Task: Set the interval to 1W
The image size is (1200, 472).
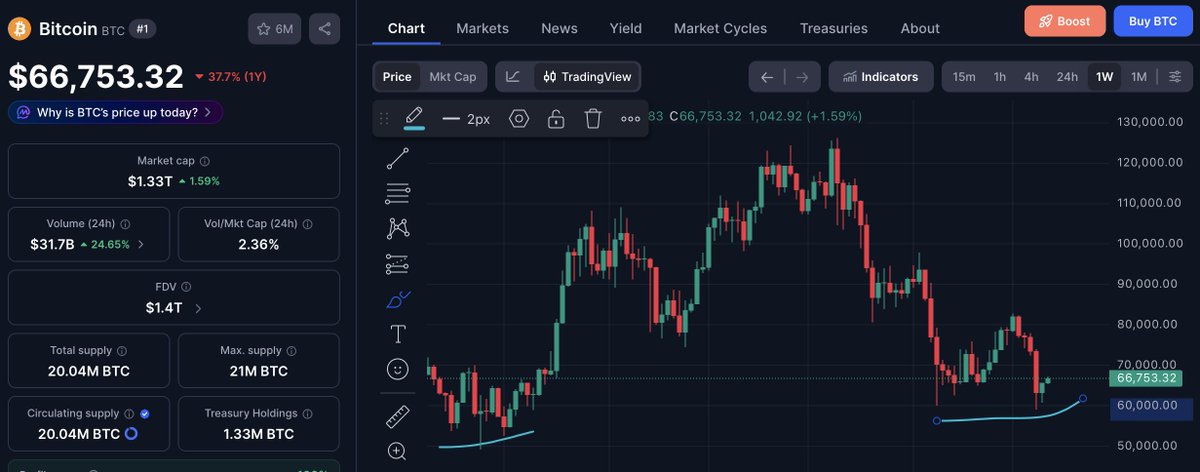Action: pos(1104,77)
